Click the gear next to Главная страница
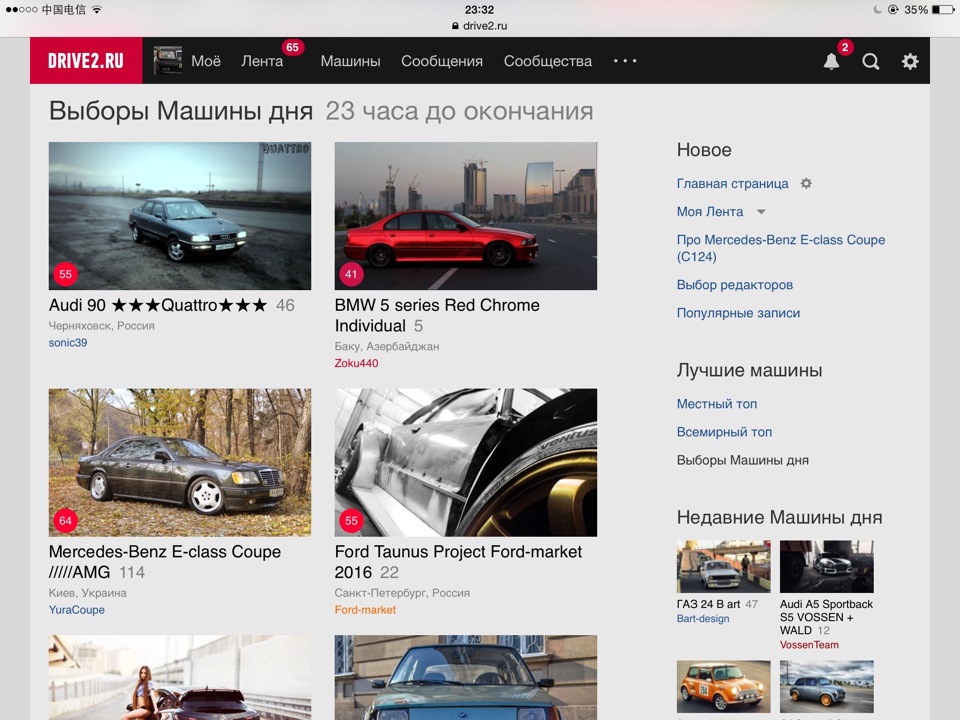 806,184
